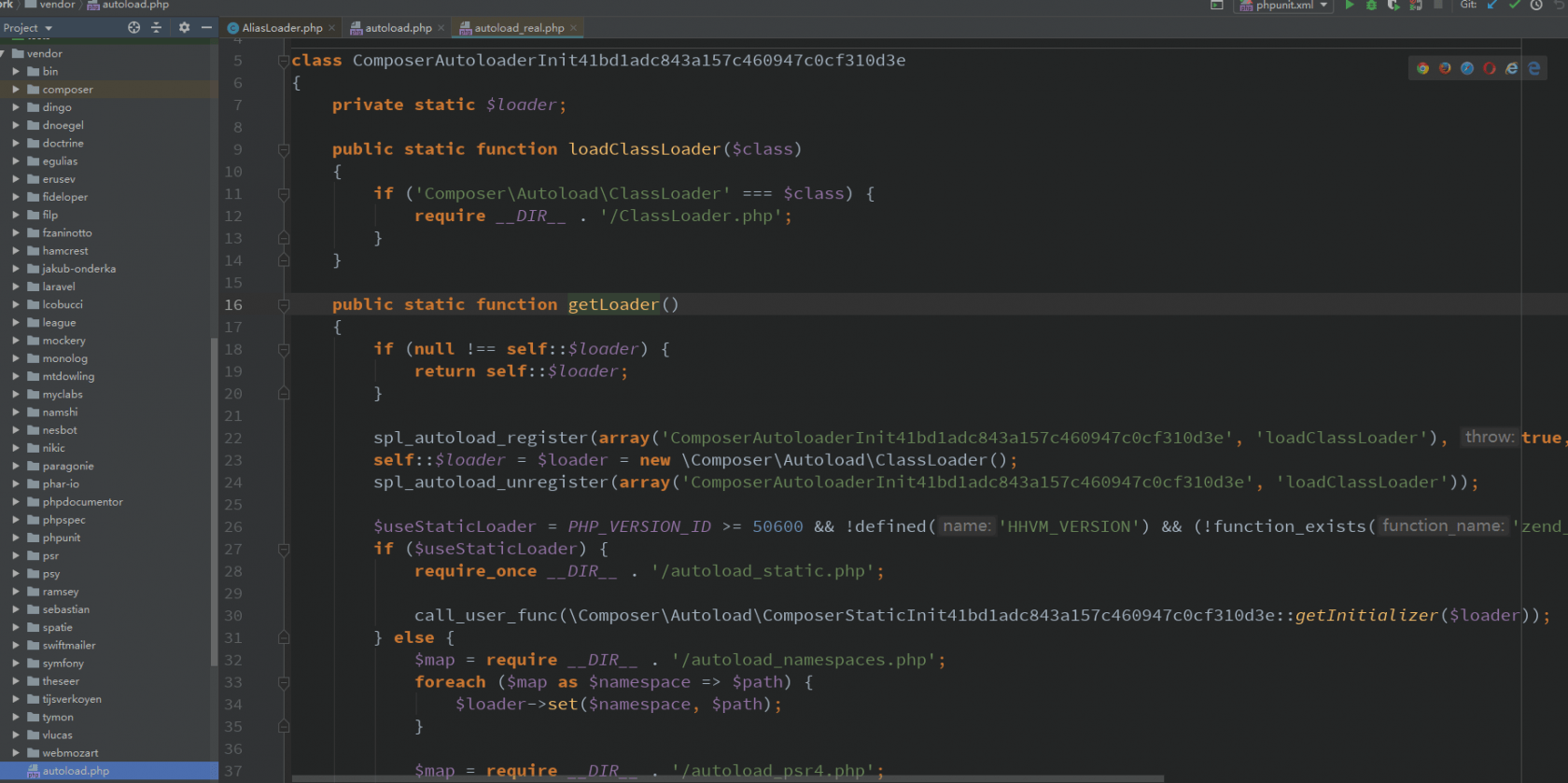
Task: Expand the laravel folder
Action: 15,287
